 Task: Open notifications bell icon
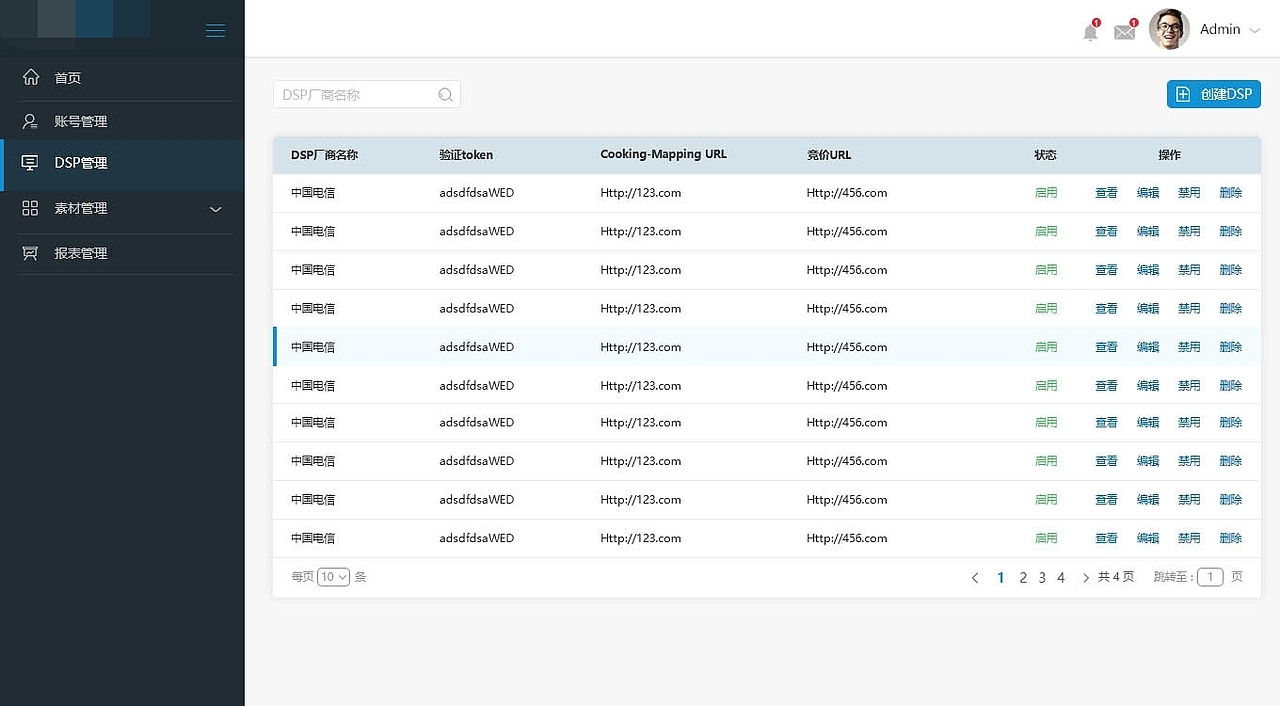(1090, 32)
